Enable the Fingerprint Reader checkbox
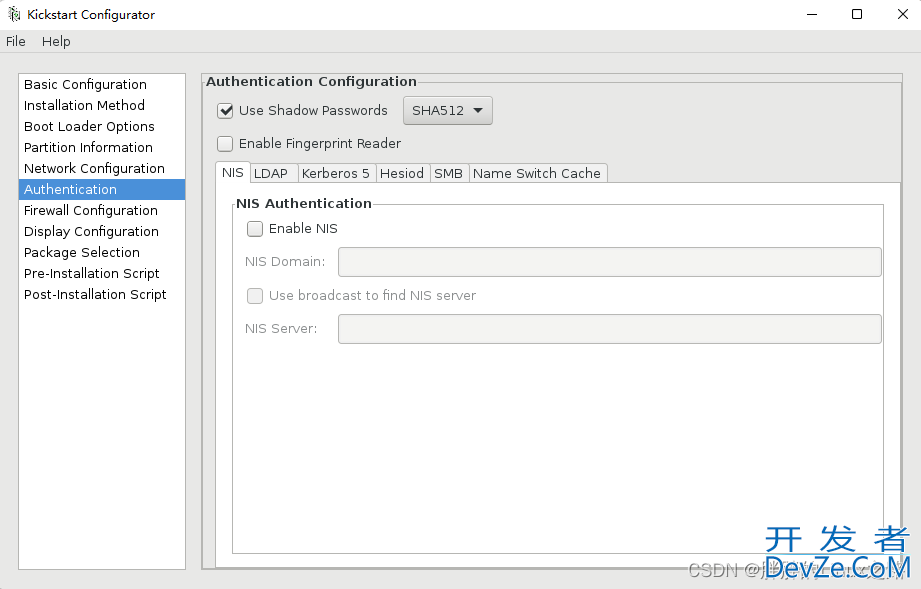The height and width of the screenshot is (589, 921). click(225, 144)
